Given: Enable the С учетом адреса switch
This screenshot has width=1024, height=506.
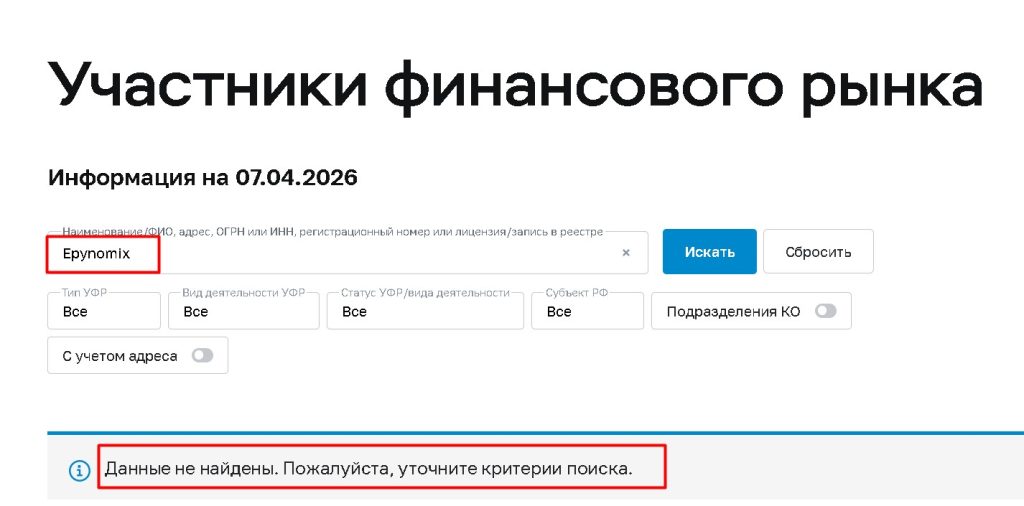Looking at the screenshot, I should (202, 355).
